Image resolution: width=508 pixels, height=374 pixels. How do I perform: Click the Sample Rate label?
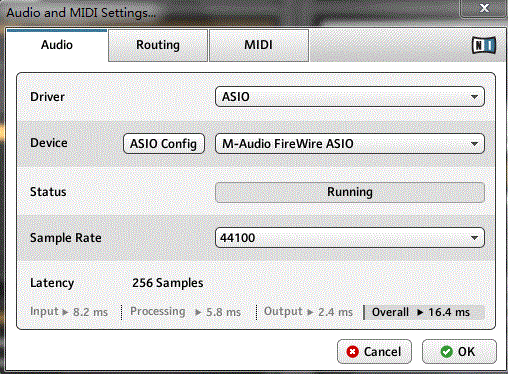click(66, 238)
